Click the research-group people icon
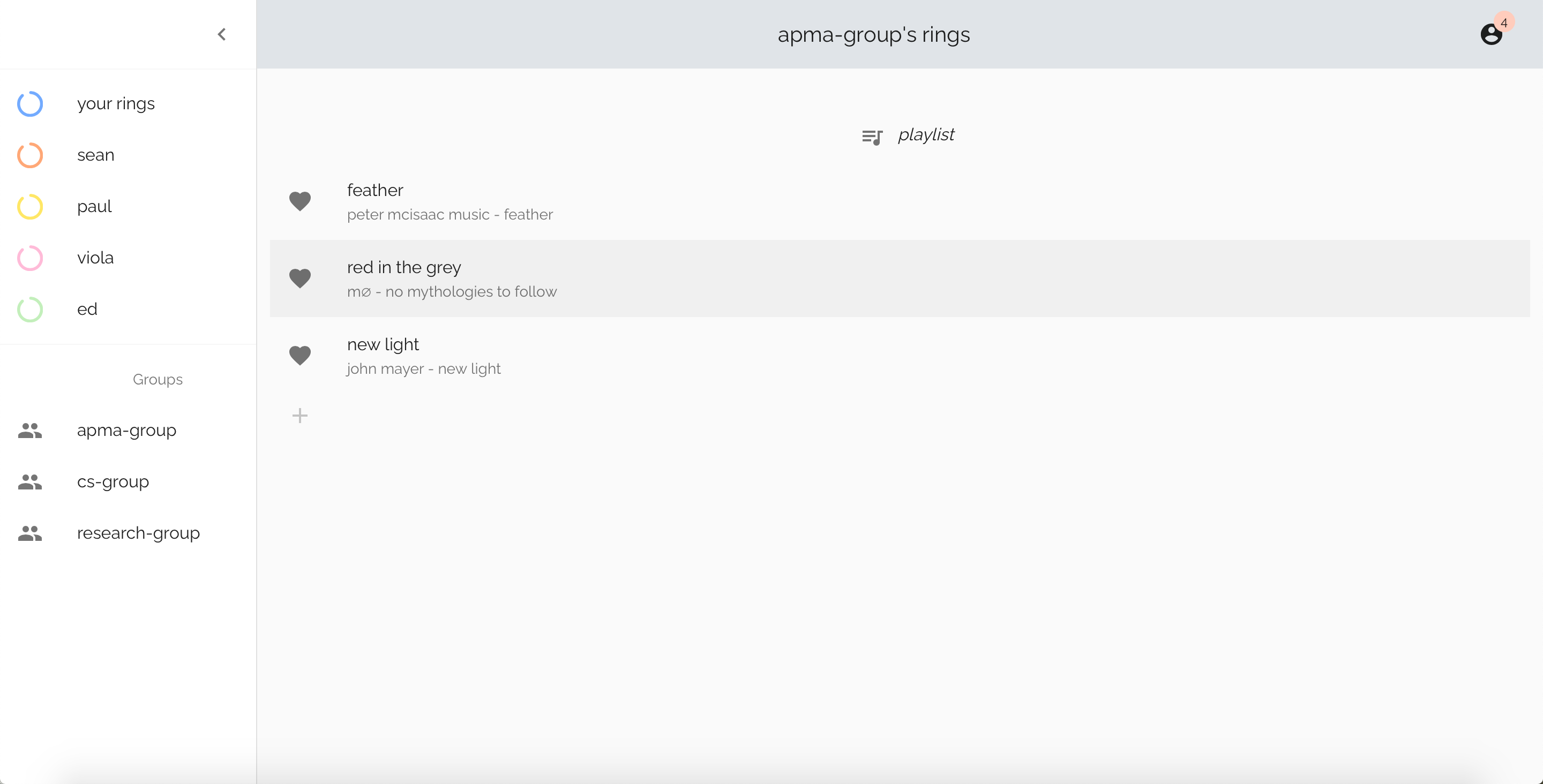This screenshot has height=784, width=1543. click(30, 533)
